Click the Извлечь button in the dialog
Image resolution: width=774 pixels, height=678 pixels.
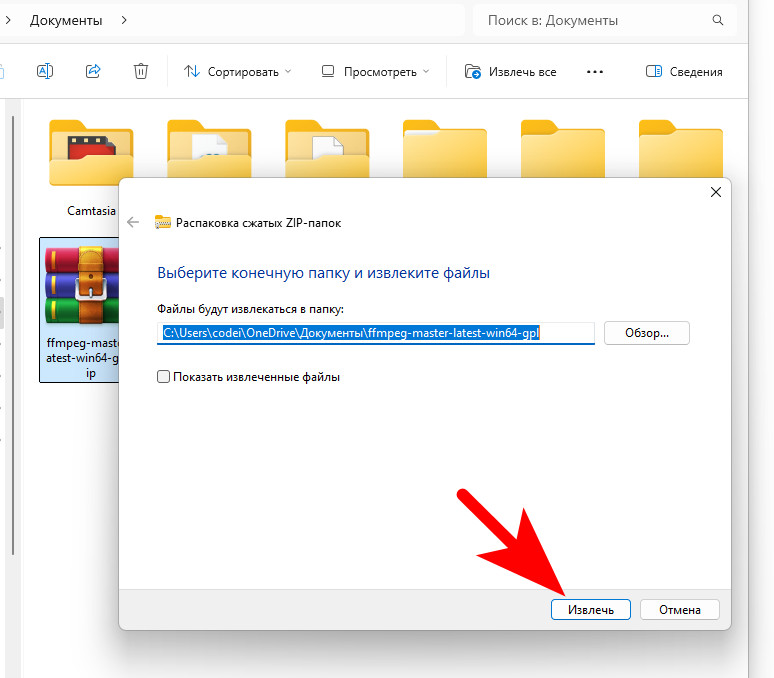[590, 609]
